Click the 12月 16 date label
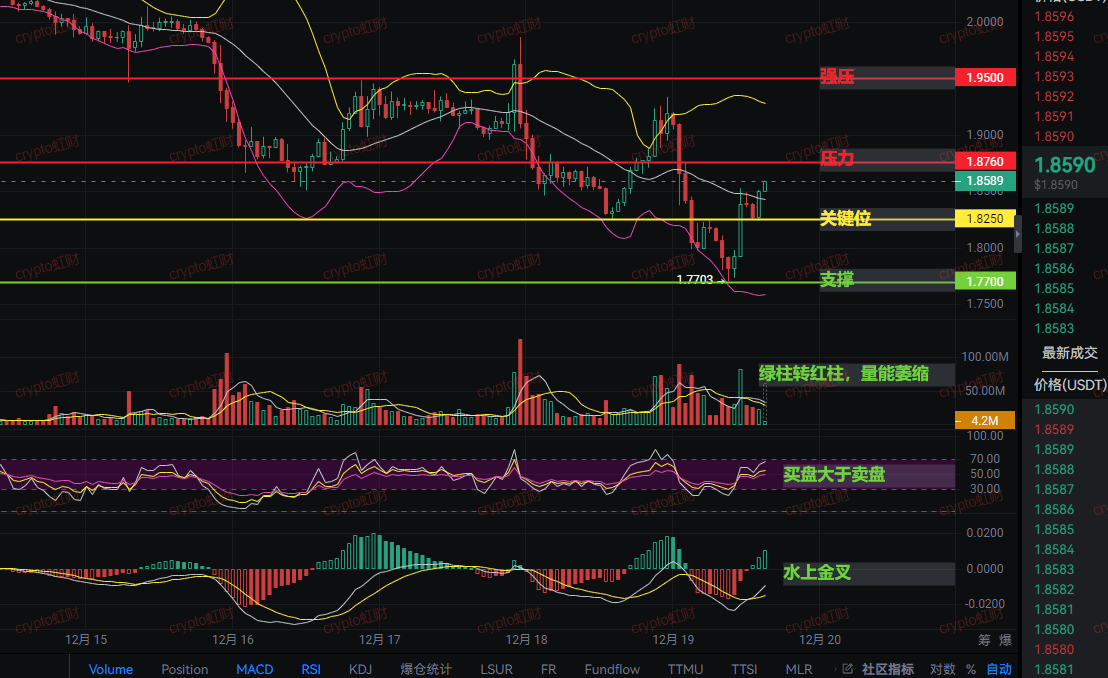 [233, 640]
